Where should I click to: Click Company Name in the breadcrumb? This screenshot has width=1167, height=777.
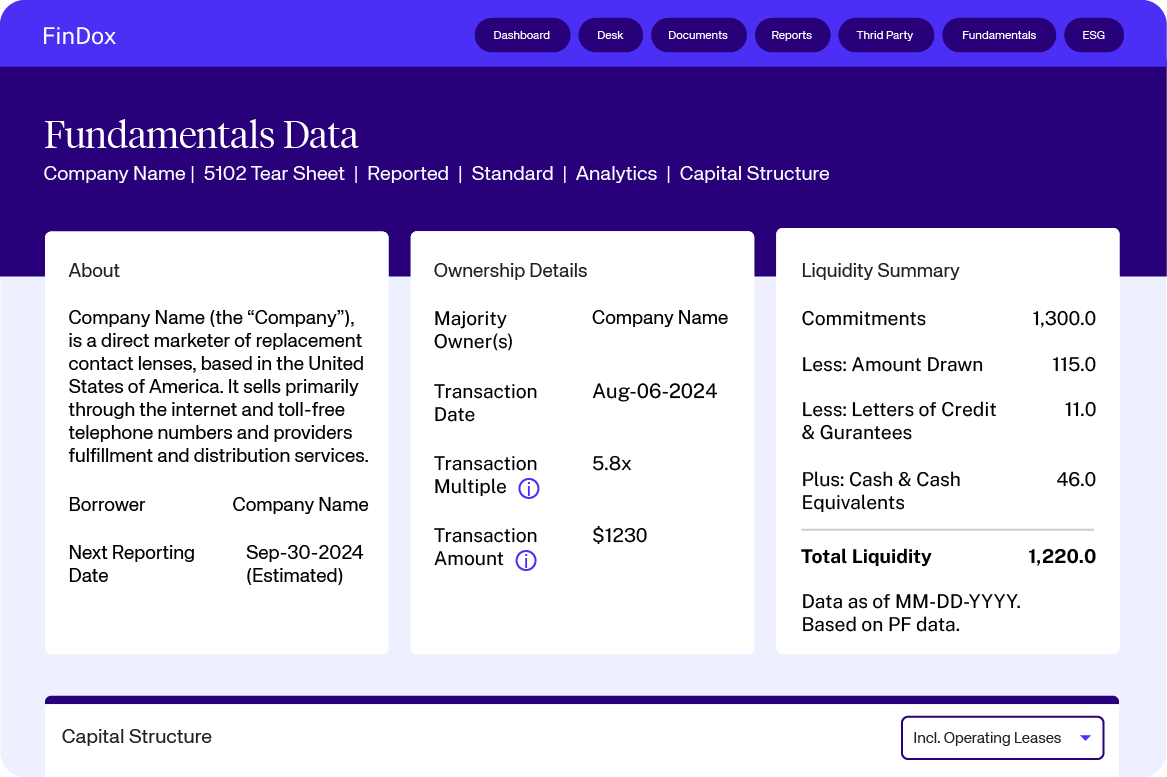(114, 173)
